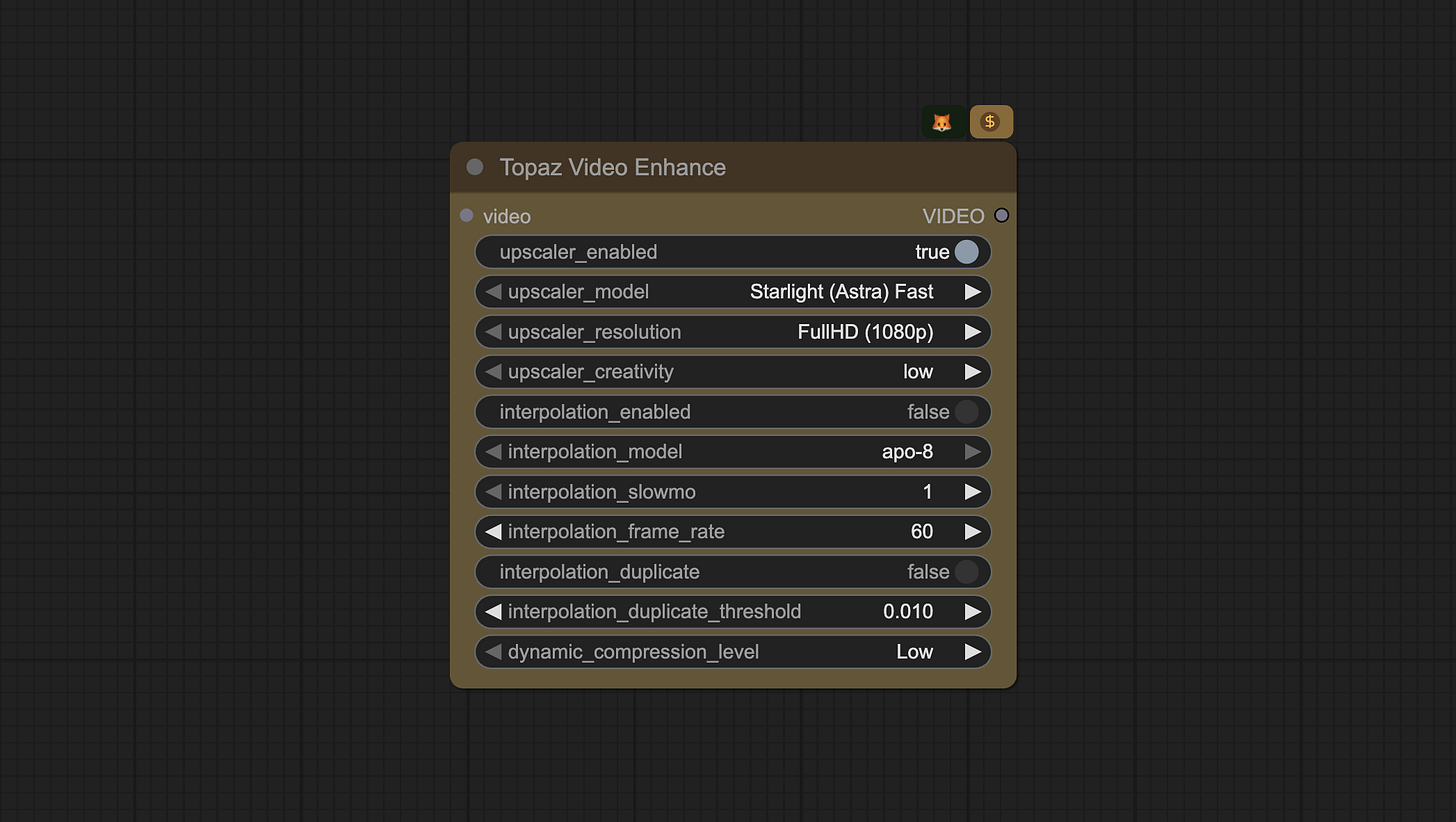
Task: Decrease interpolation_duplicate_threshold with left arrow
Action: [x=493, y=612]
